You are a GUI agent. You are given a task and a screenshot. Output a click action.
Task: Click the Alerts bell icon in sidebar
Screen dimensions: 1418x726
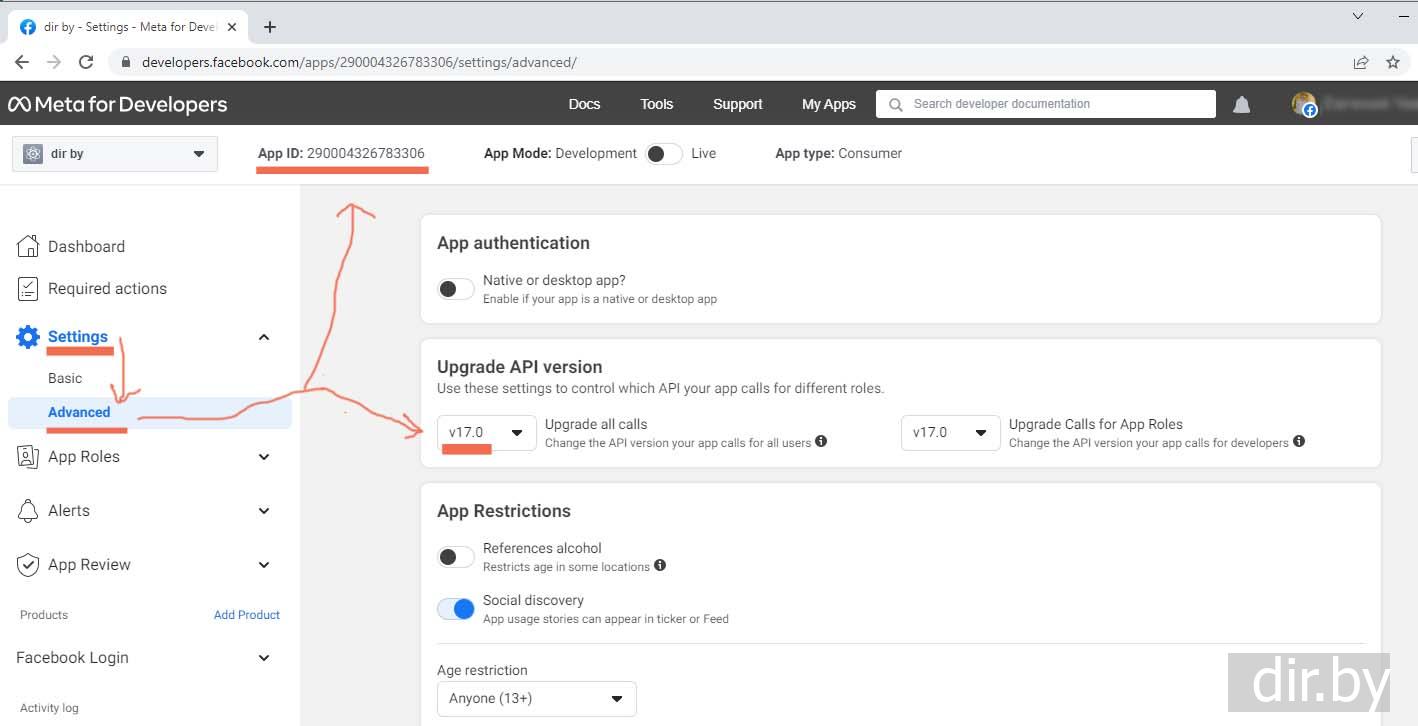(28, 511)
